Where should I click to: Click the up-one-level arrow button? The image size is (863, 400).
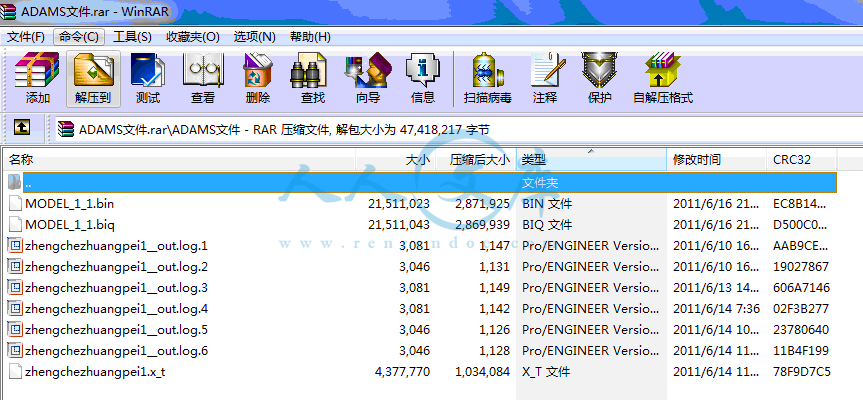coord(21,128)
